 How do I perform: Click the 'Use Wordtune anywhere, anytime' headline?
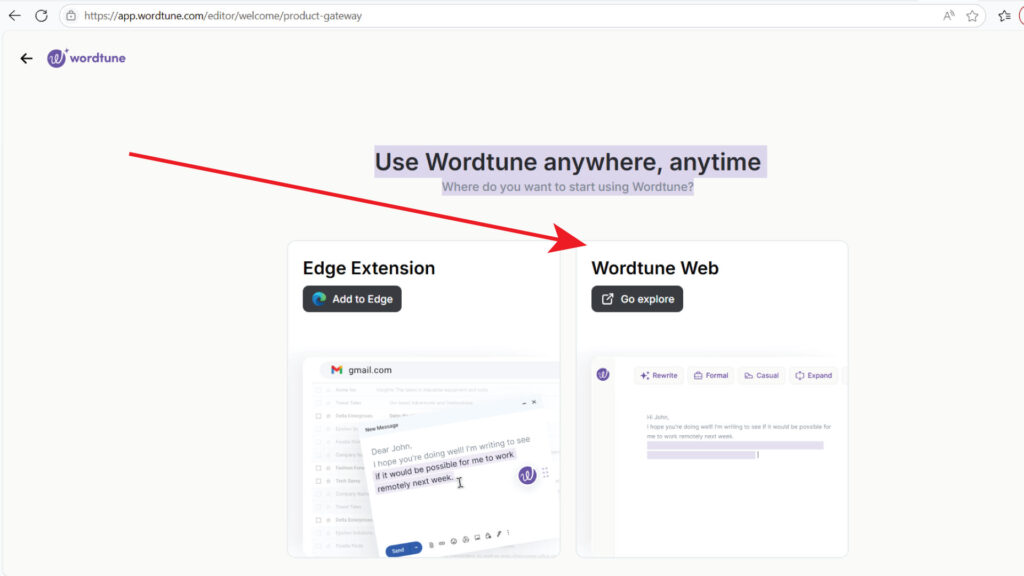pyautogui.click(x=568, y=162)
